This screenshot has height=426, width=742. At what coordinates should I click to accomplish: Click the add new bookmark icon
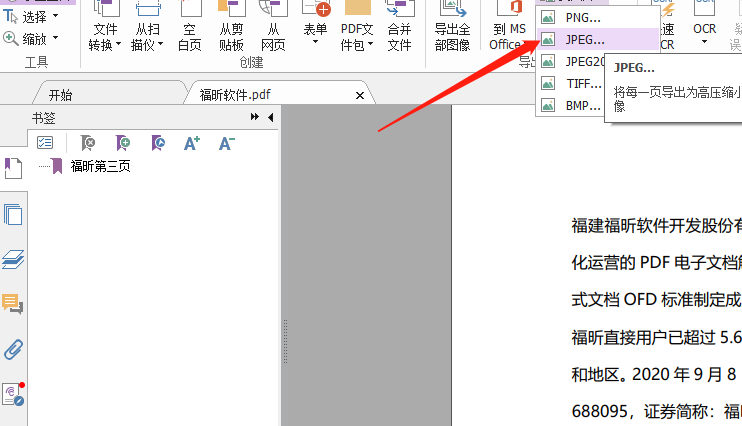pos(123,142)
